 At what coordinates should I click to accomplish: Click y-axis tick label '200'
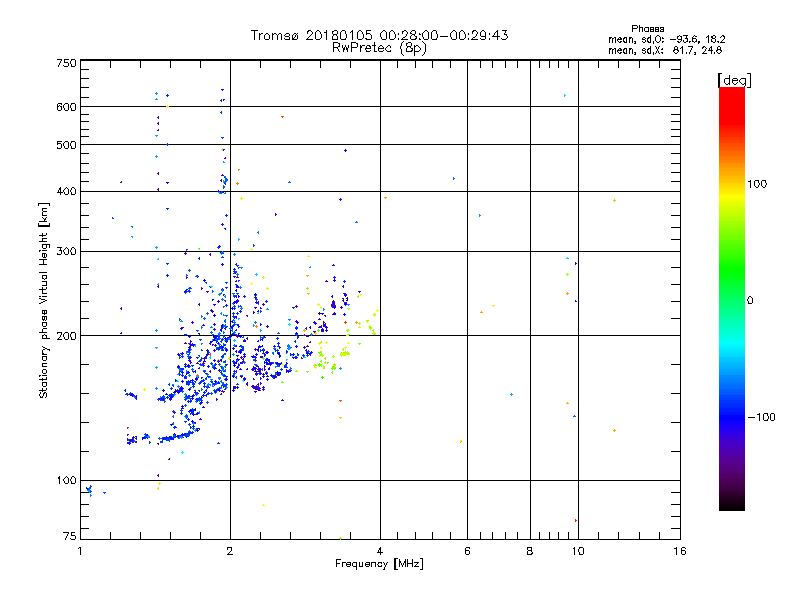(x=66, y=336)
